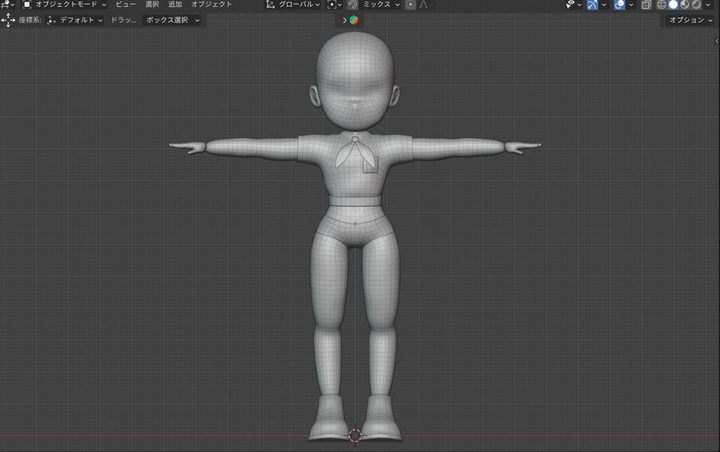Expand the sidebar arrow at the right edge

tap(717, 41)
